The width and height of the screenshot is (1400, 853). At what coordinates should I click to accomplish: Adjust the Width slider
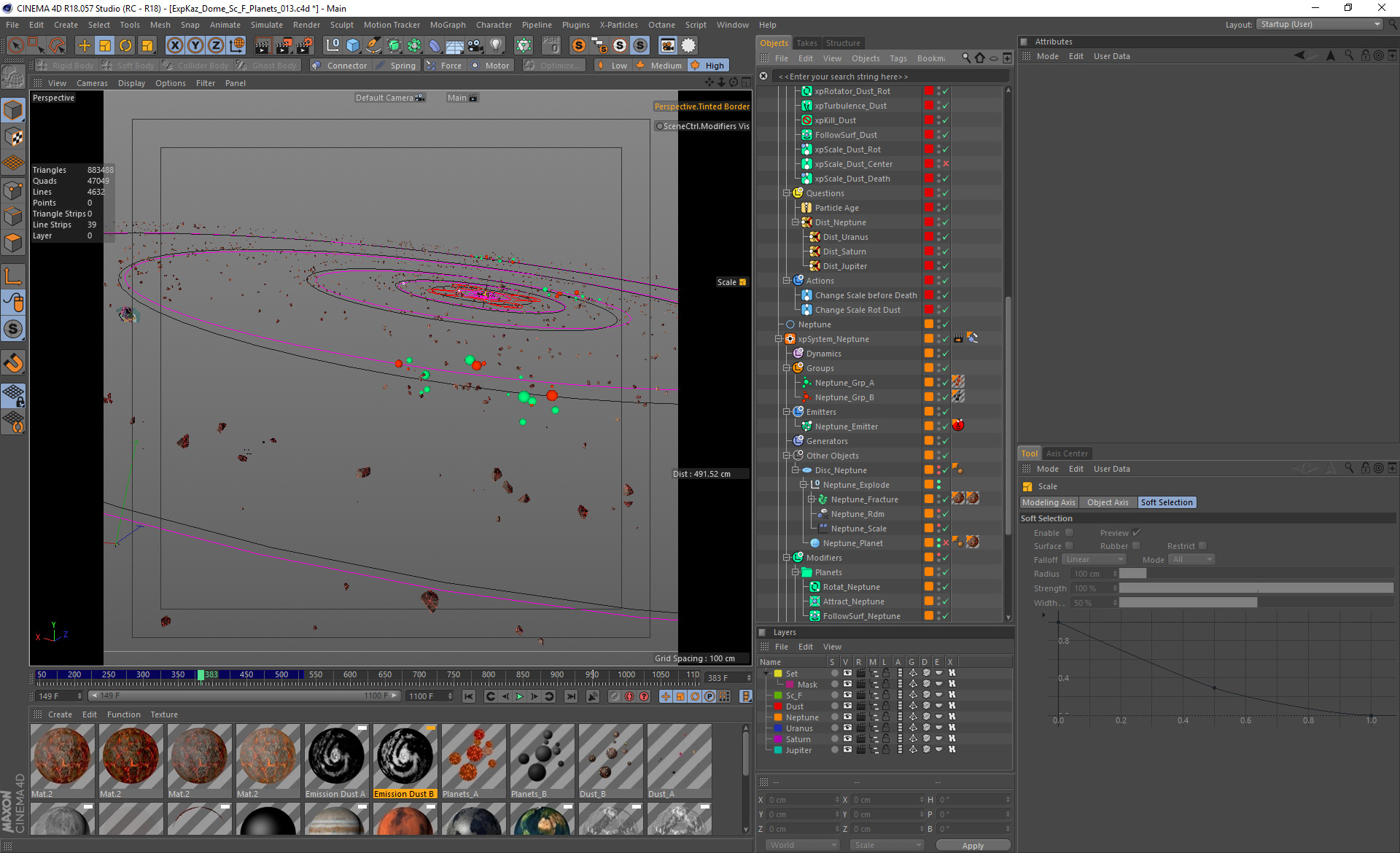pos(1256,603)
